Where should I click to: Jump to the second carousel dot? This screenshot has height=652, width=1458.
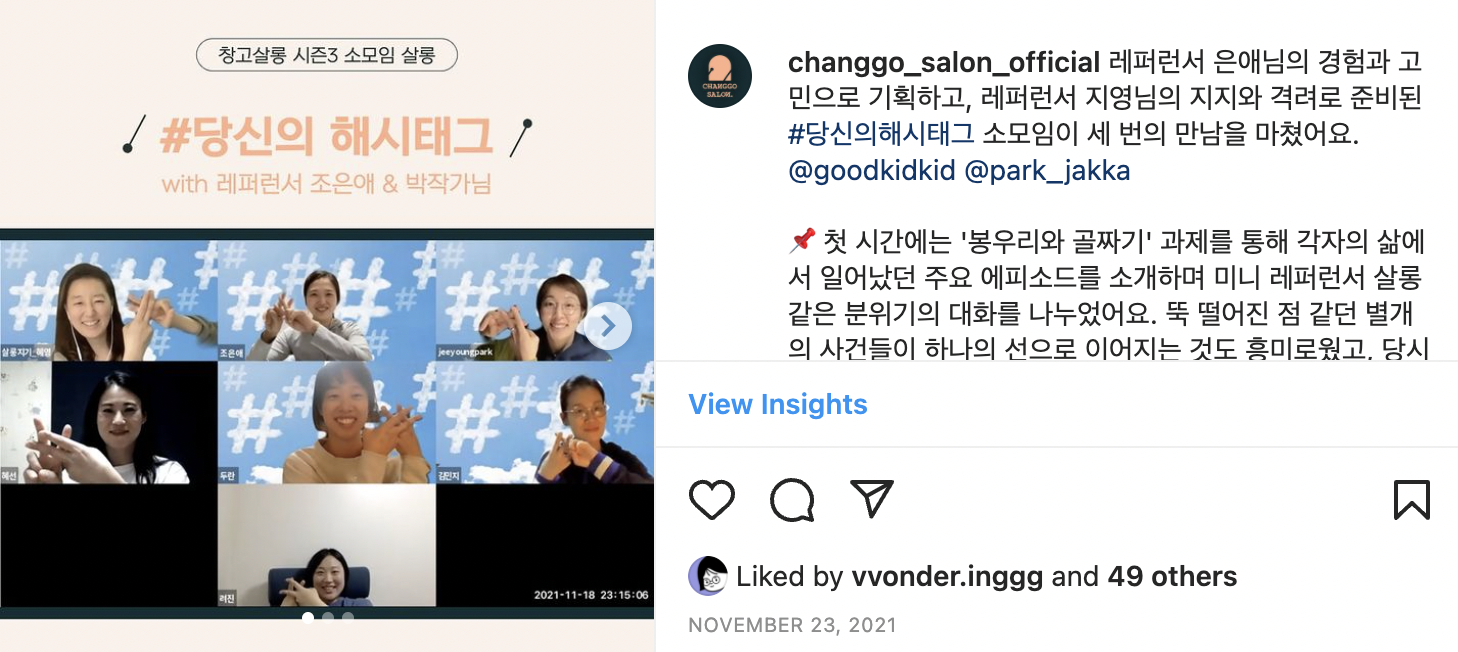coord(328,617)
